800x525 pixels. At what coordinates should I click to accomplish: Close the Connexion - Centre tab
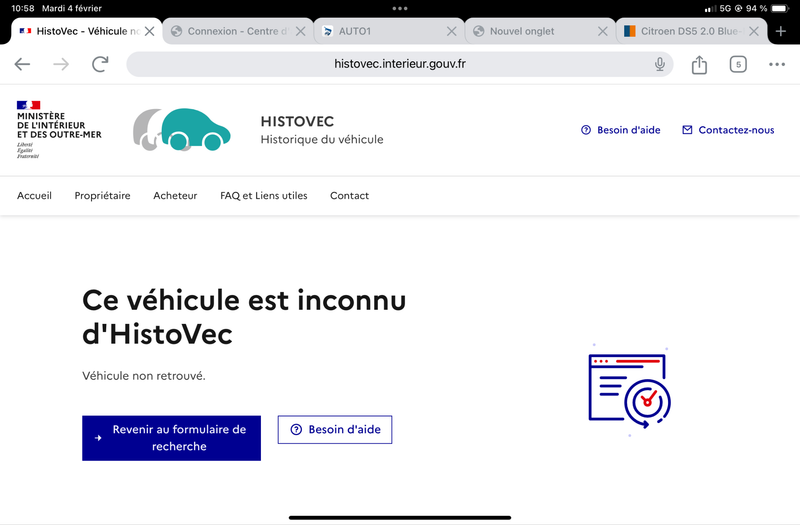[301, 31]
